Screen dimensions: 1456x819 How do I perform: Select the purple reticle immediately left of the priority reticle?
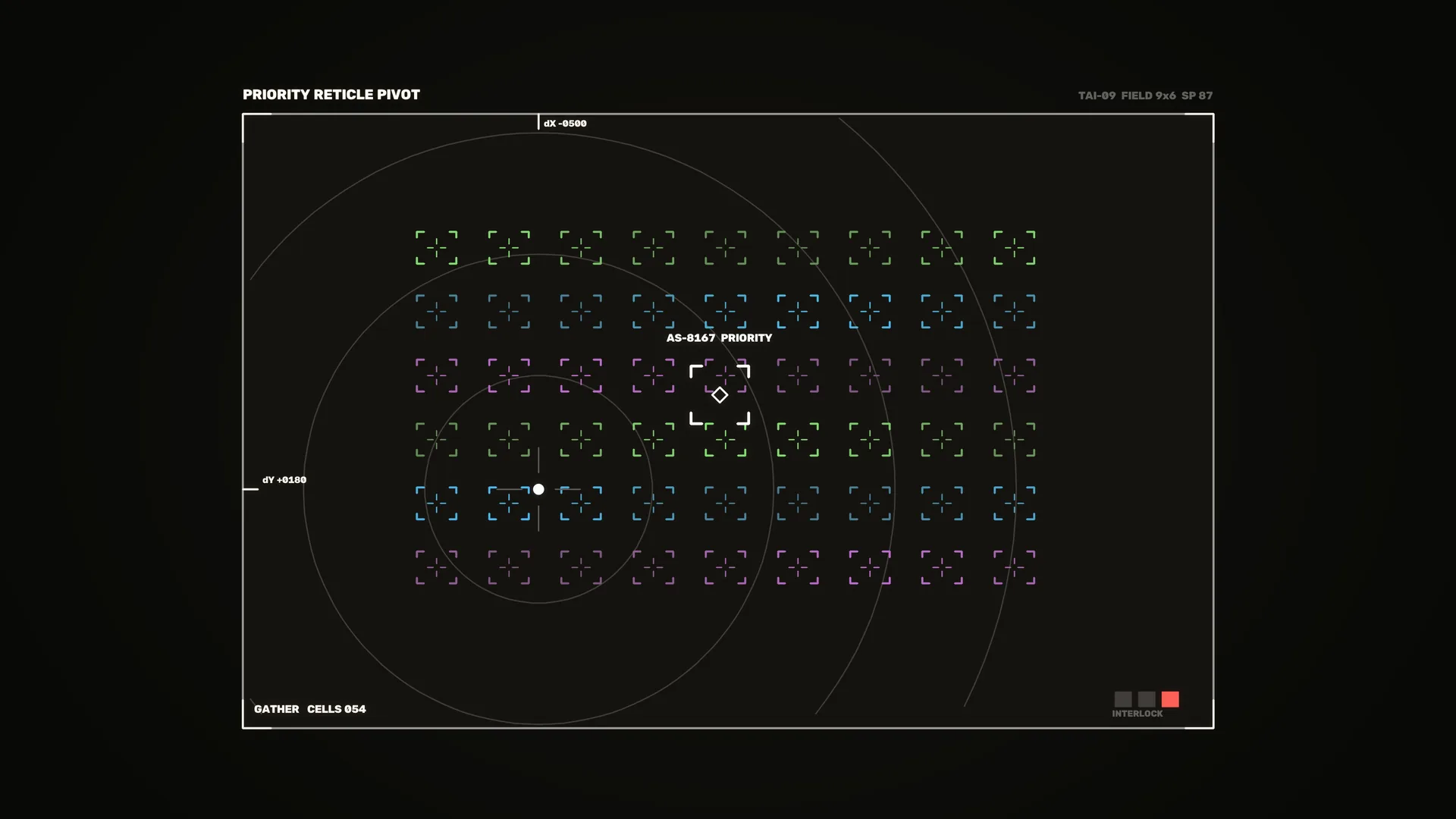click(654, 375)
